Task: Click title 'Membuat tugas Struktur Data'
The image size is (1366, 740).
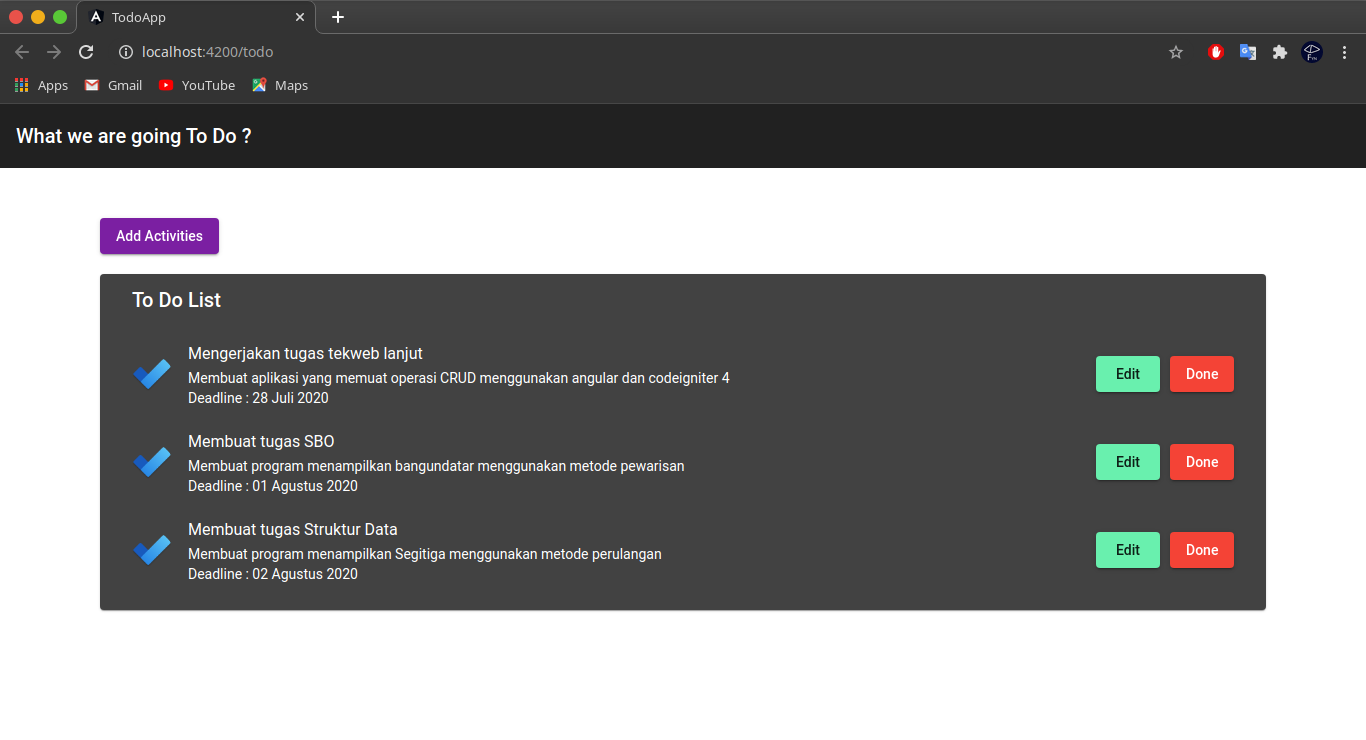Action: click(293, 529)
